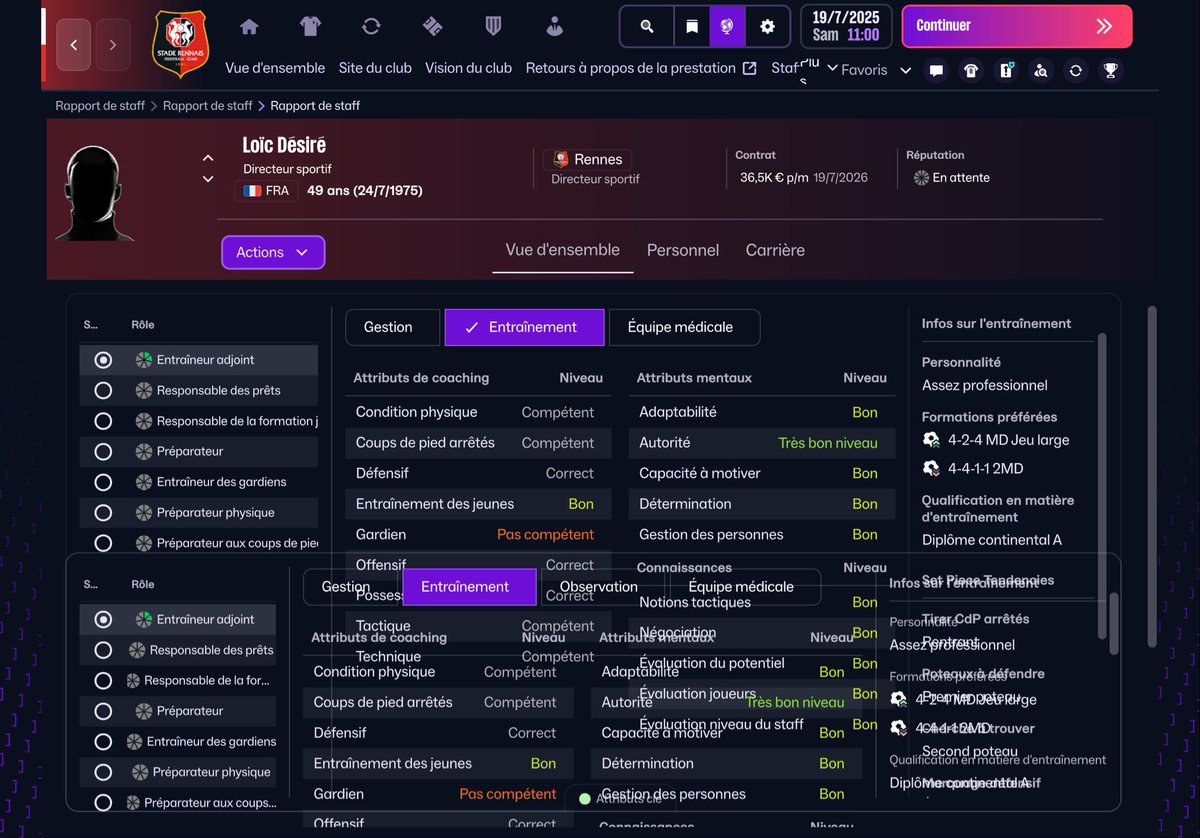
Task: Click the reputation icon beside En attente
Action: (x=921, y=177)
